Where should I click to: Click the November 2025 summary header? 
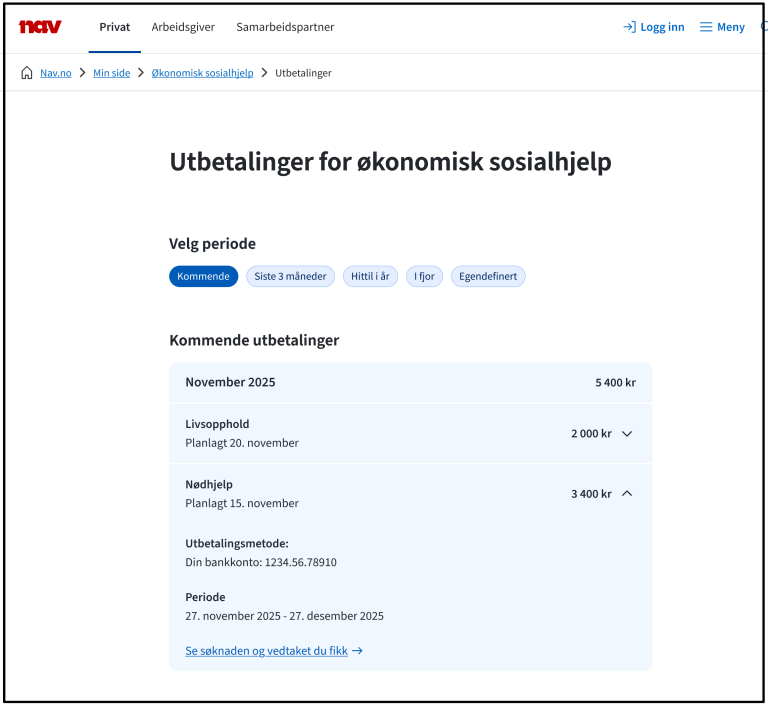410,383
